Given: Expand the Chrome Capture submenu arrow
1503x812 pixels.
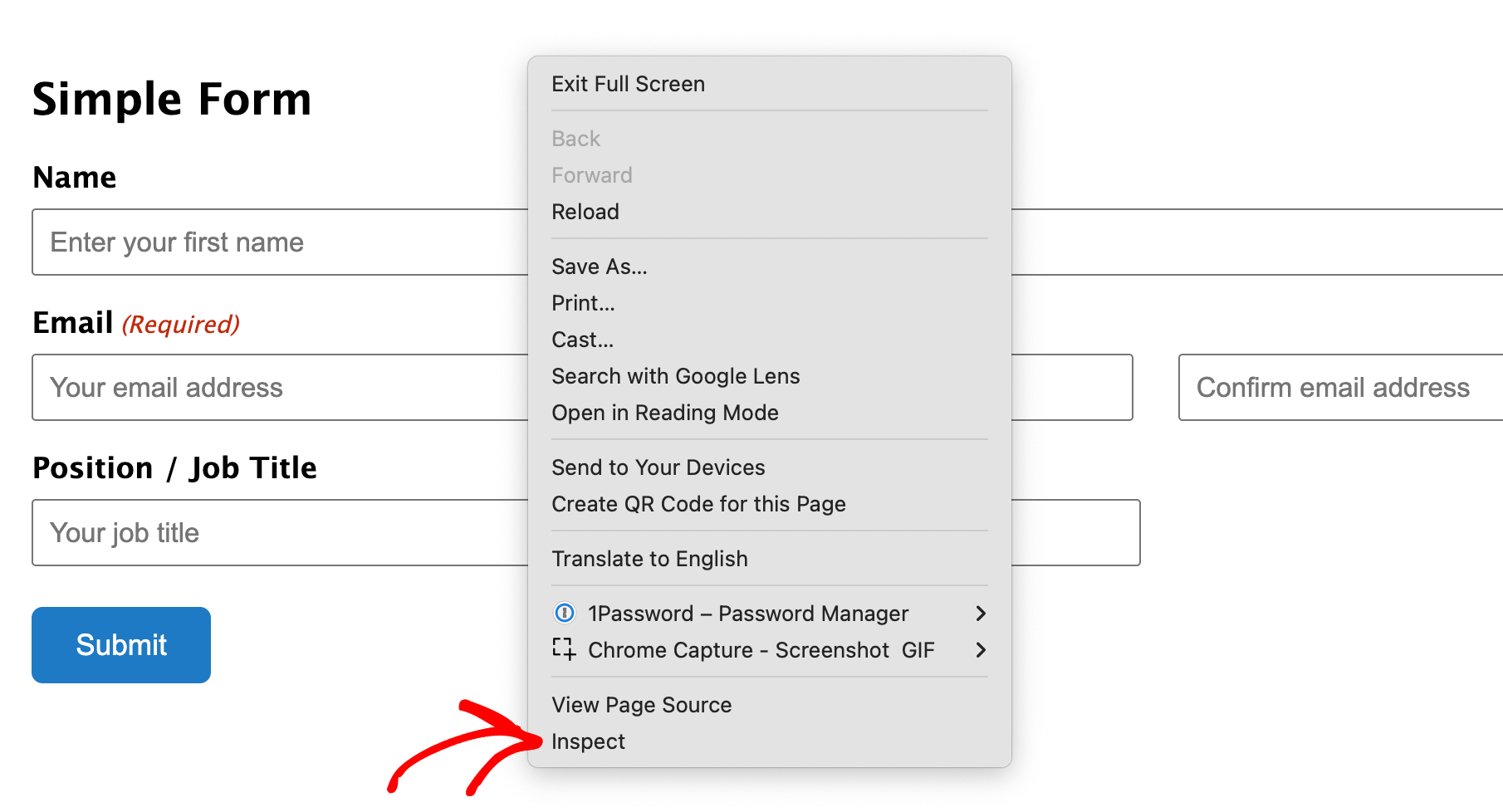Looking at the screenshot, I should click(x=981, y=650).
